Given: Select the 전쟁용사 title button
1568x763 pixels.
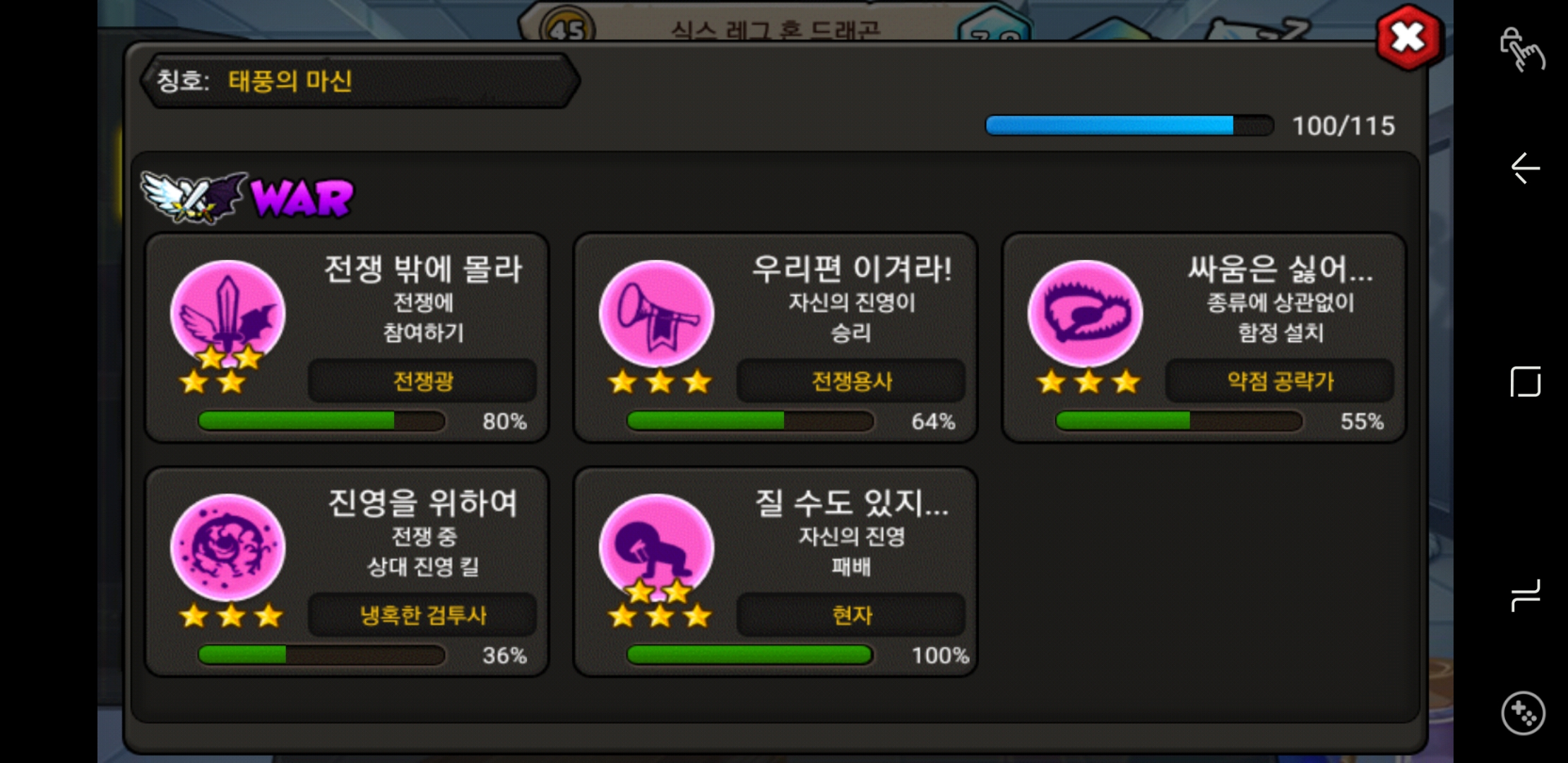Looking at the screenshot, I should (x=851, y=381).
